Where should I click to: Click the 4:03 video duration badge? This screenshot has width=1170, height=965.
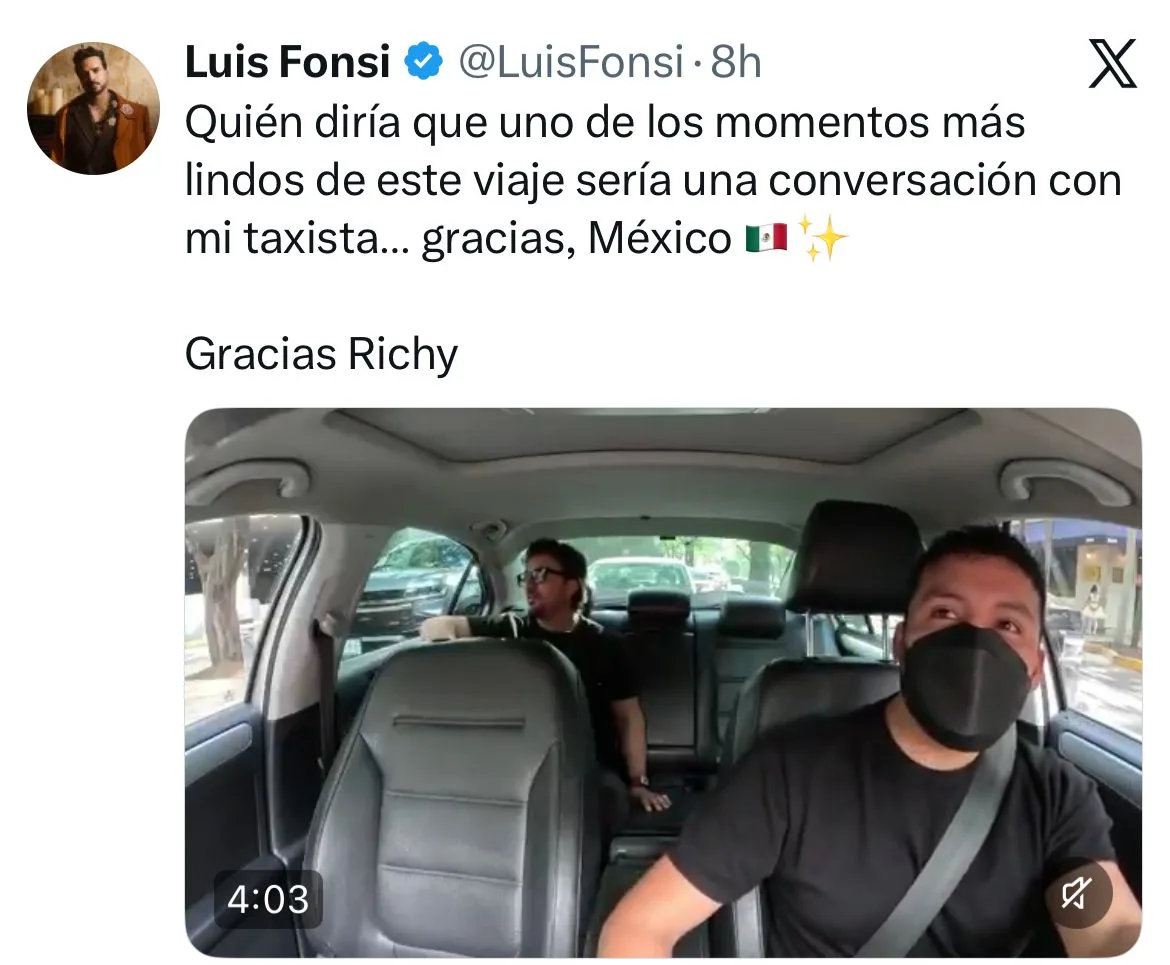(x=268, y=899)
